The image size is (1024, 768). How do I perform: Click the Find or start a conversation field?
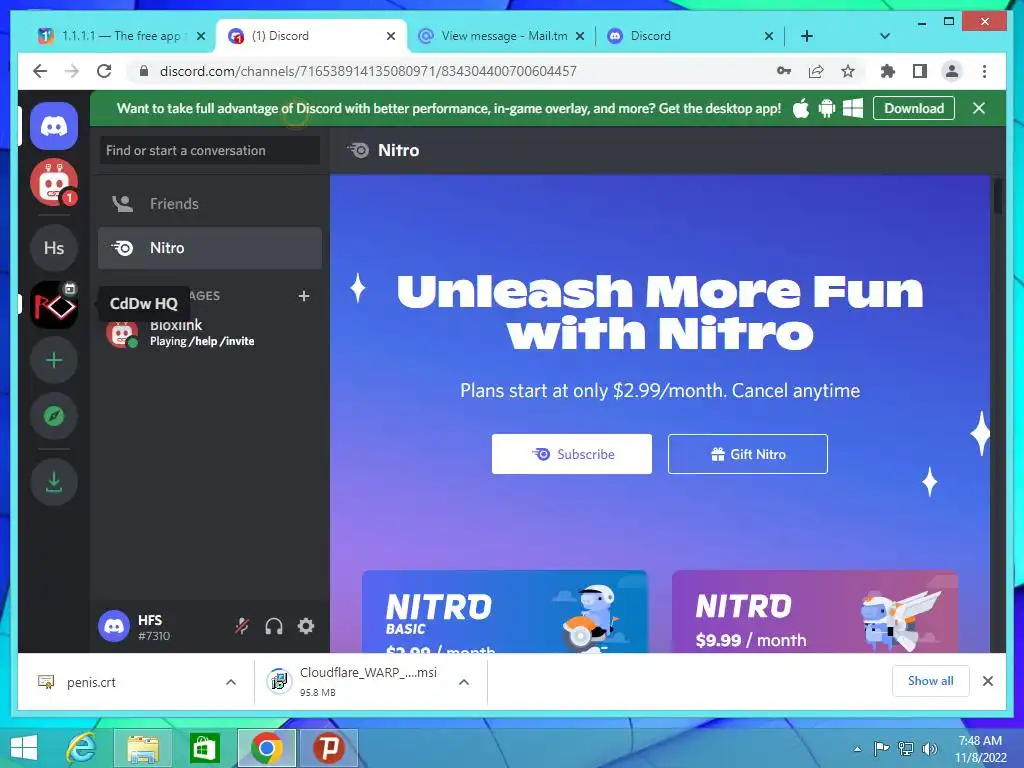pyautogui.click(x=210, y=150)
